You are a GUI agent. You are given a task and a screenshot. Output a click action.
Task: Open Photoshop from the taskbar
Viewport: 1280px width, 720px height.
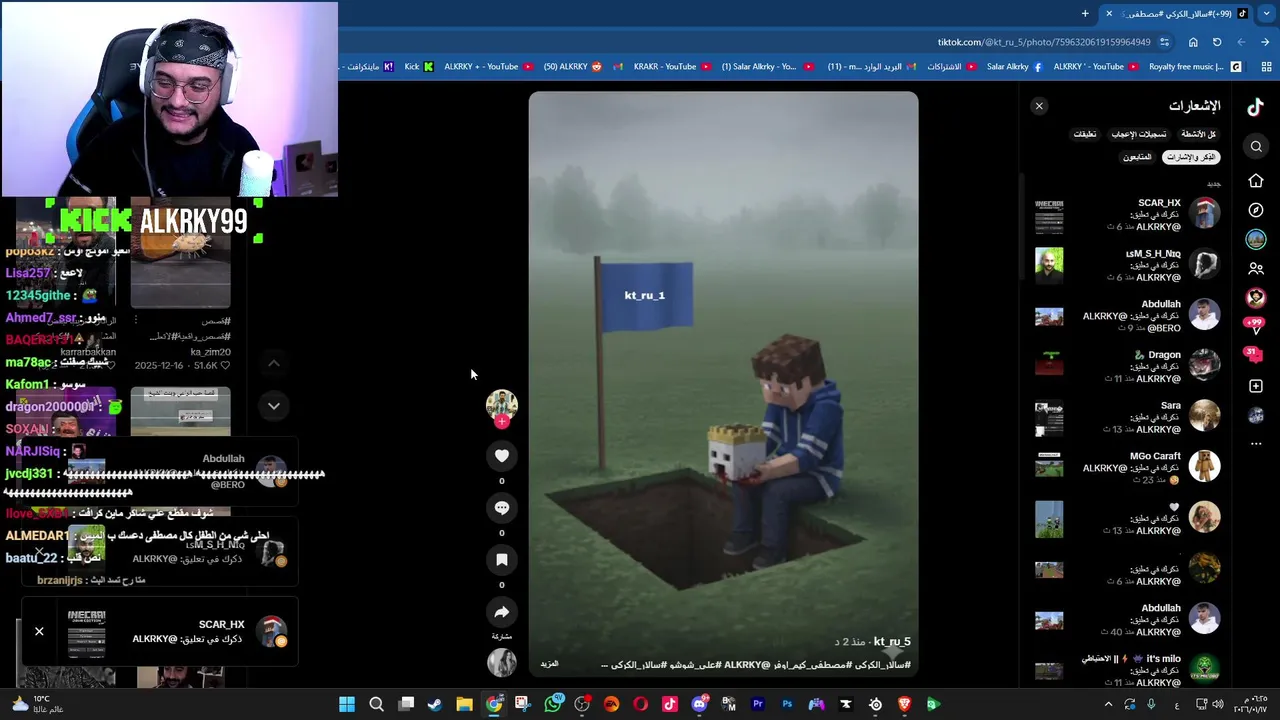click(x=787, y=704)
